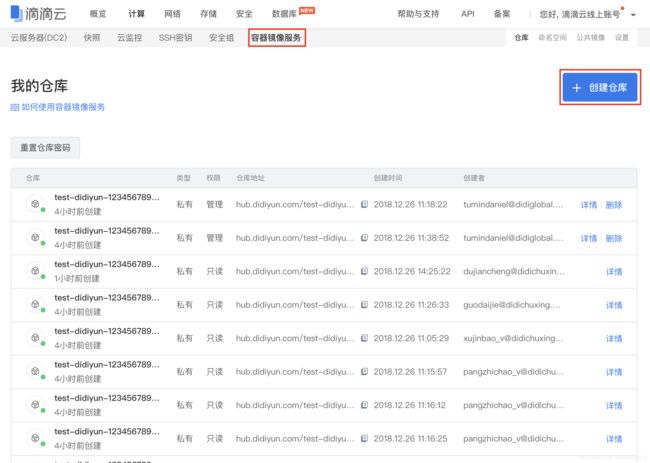The height and width of the screenshot is (463, 650).
Task: Open 备案 in the top bar
Action: pyautogui.click(x=502, y=14)
